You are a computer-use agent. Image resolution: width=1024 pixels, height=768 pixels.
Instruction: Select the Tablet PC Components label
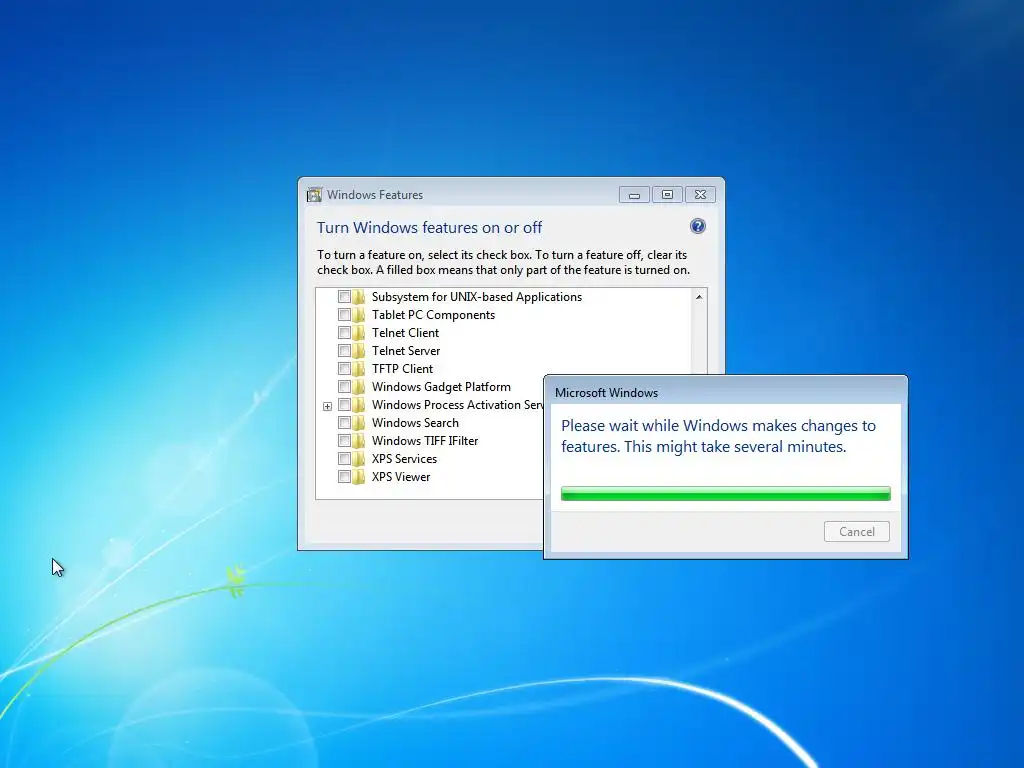point(434,315)
